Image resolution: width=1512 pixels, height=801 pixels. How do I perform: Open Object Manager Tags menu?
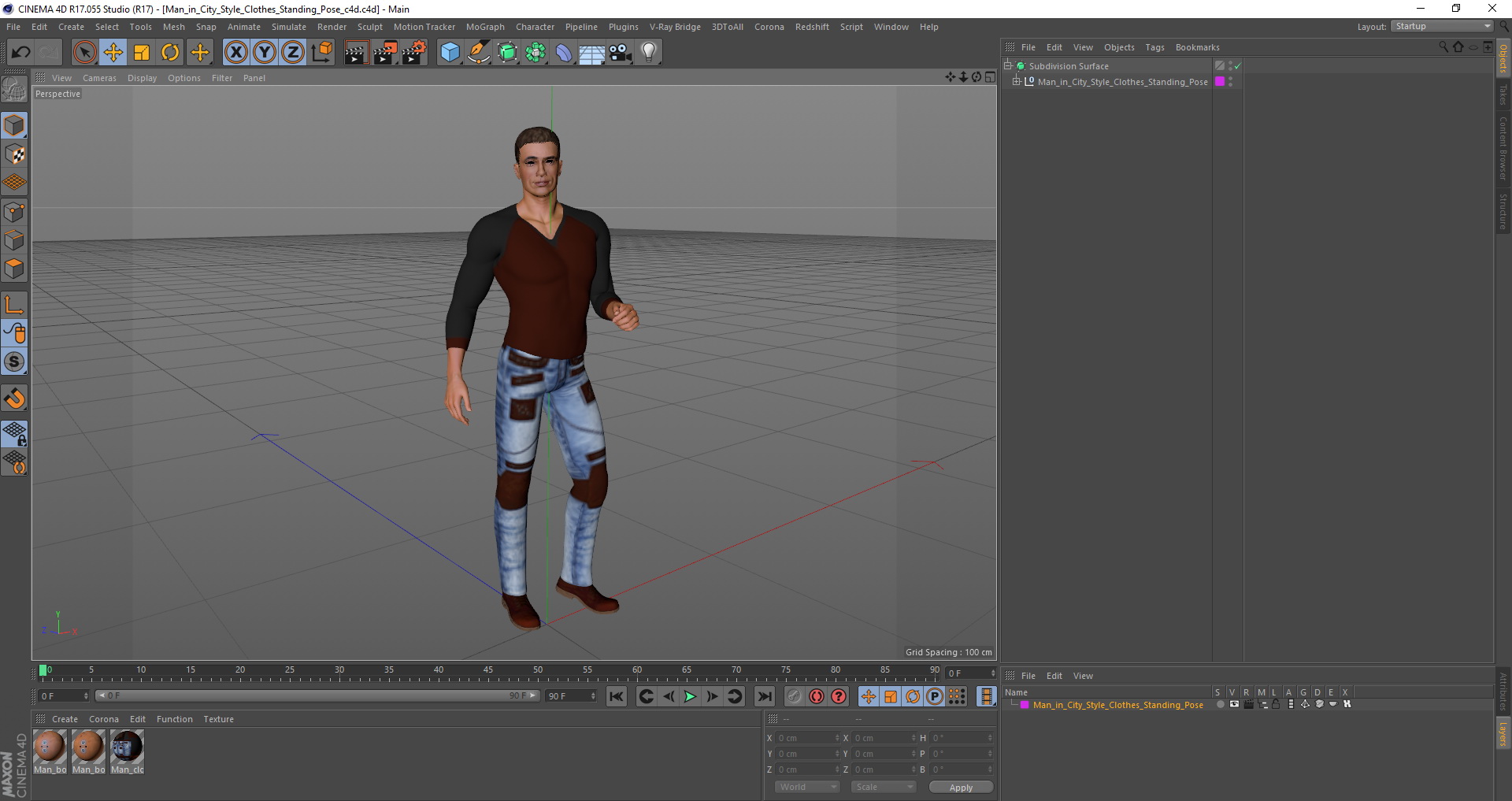(x=1154, y=47)
